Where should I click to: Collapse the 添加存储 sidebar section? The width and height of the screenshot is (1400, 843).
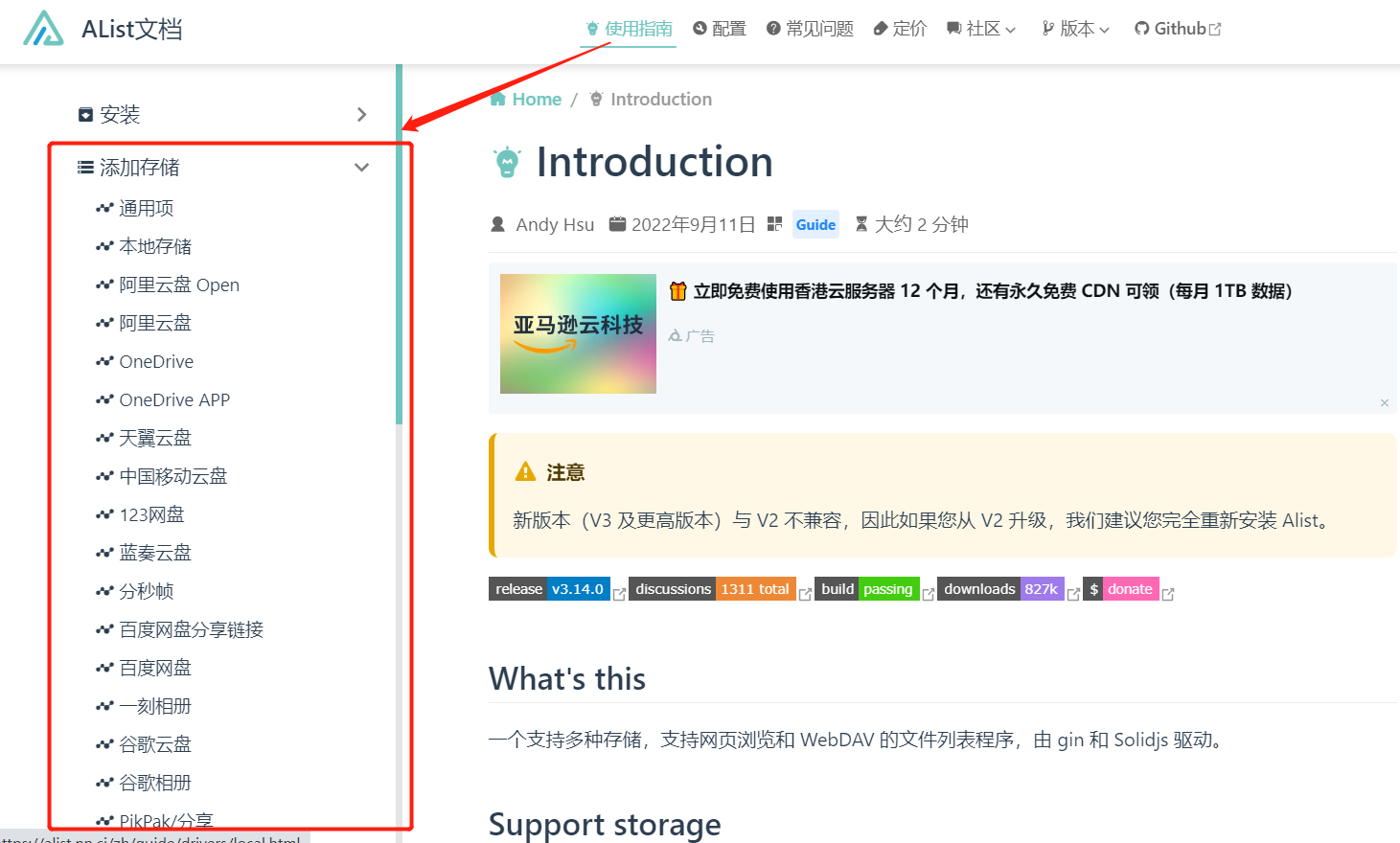[361, 166]
